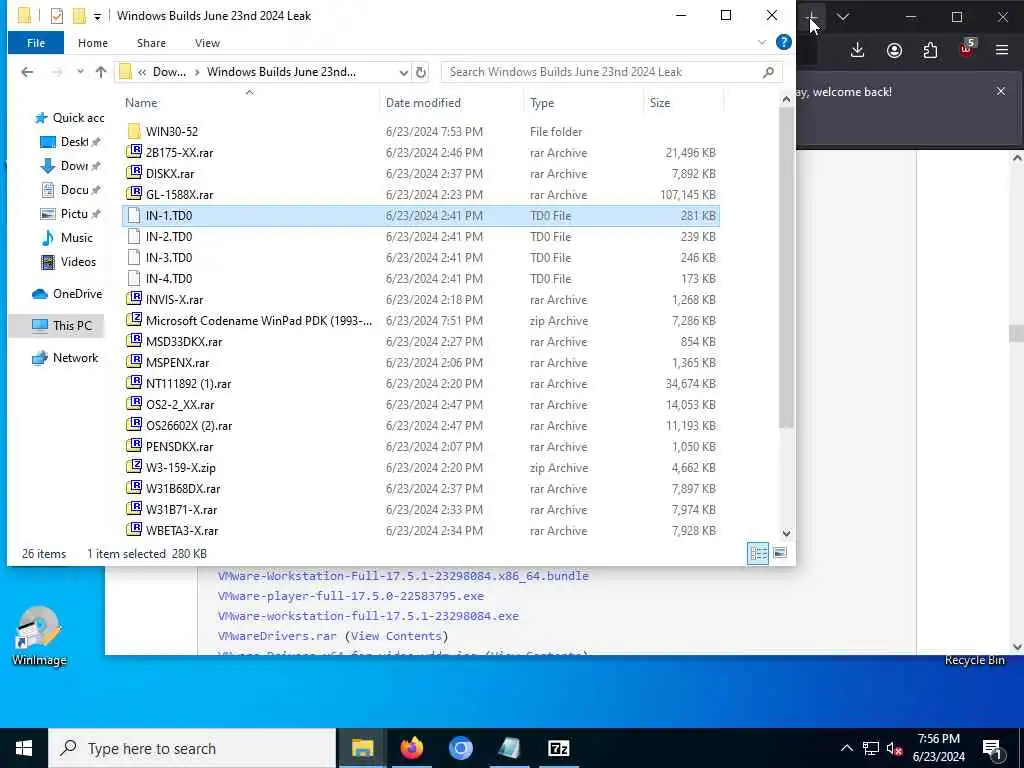
Task: Sort by the Size column header
Action: tap(660, 103)
